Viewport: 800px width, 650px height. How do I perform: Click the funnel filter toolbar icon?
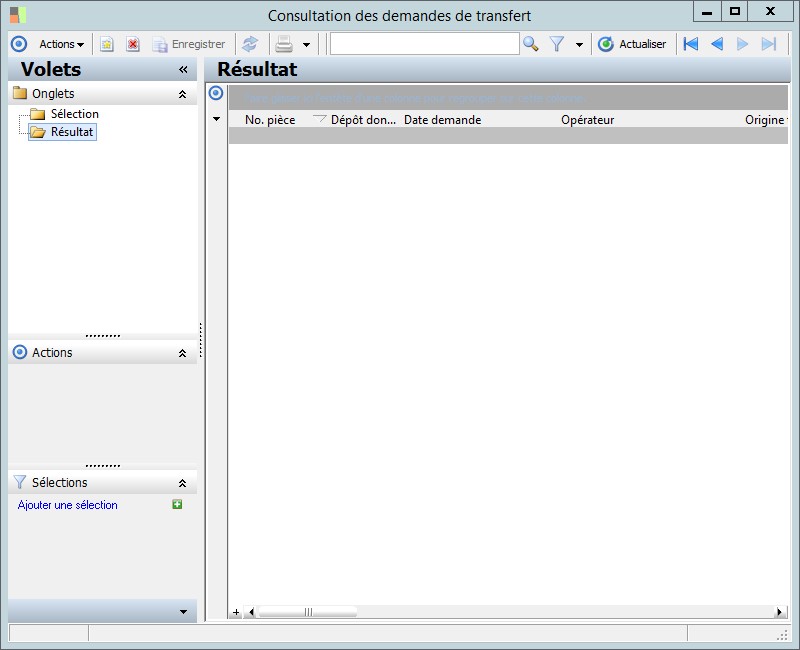(x=557, y=44)
